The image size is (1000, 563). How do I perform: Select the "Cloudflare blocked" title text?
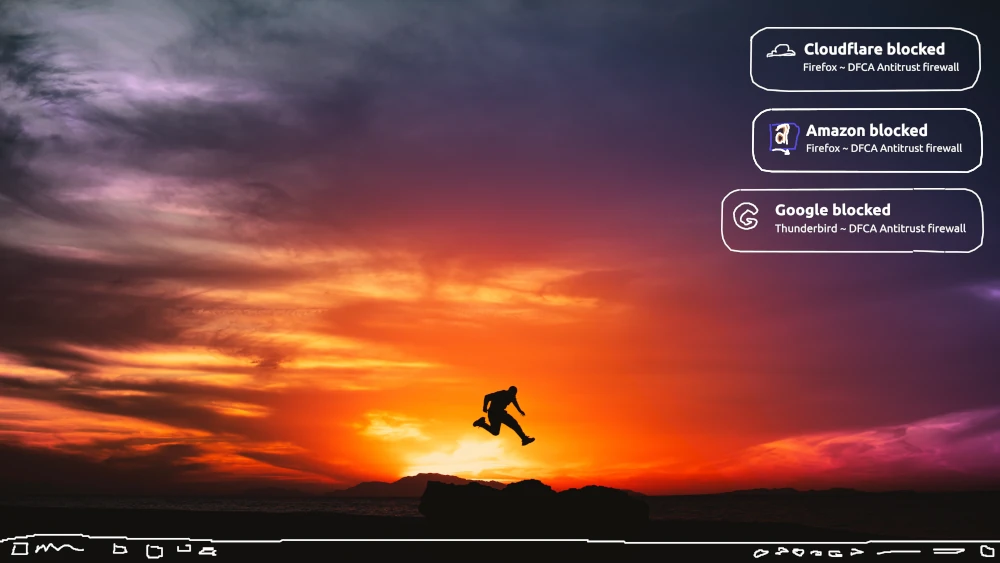click(x=874, y=49)
